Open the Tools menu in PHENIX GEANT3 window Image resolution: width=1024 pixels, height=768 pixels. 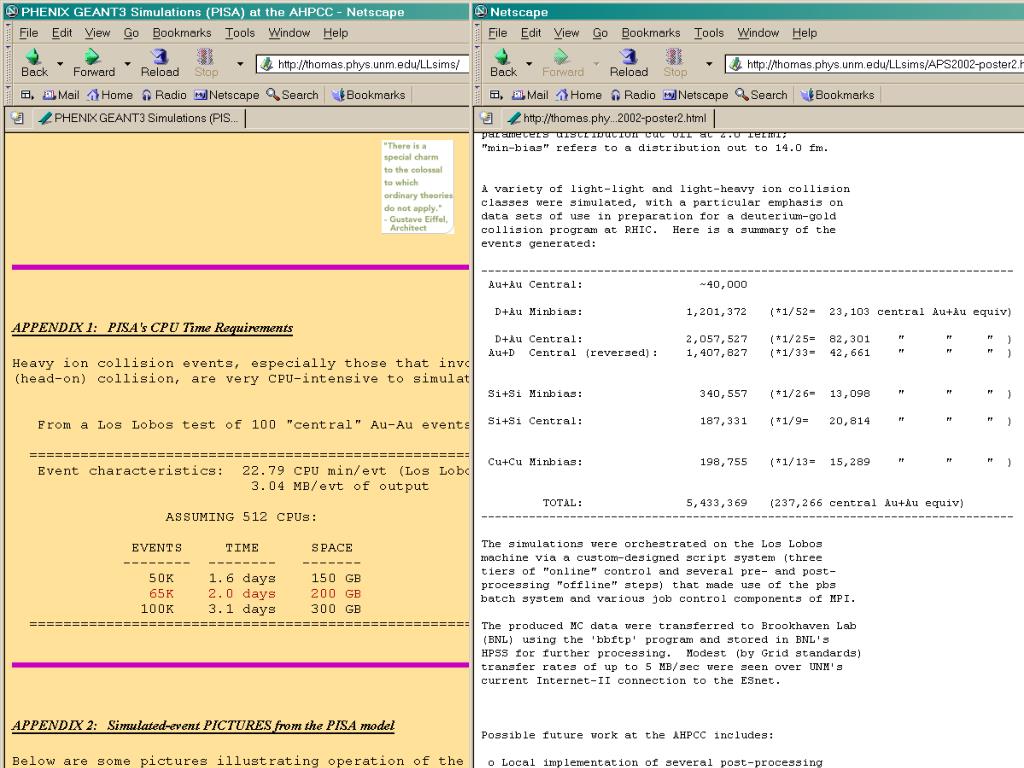coord(239,32)
